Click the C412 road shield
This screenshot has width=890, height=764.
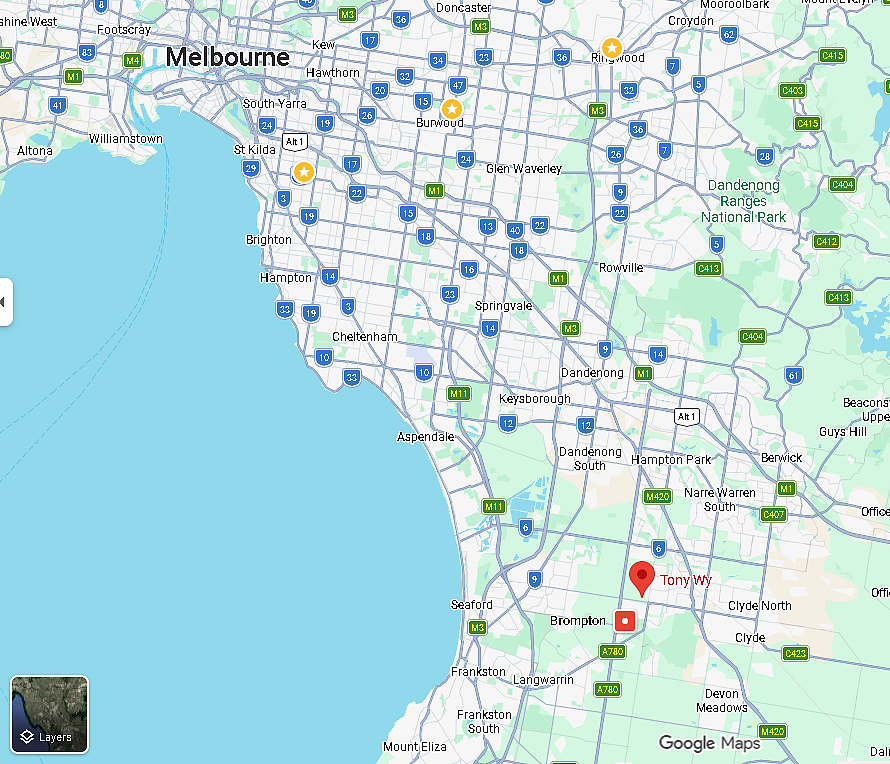(826, 241)
